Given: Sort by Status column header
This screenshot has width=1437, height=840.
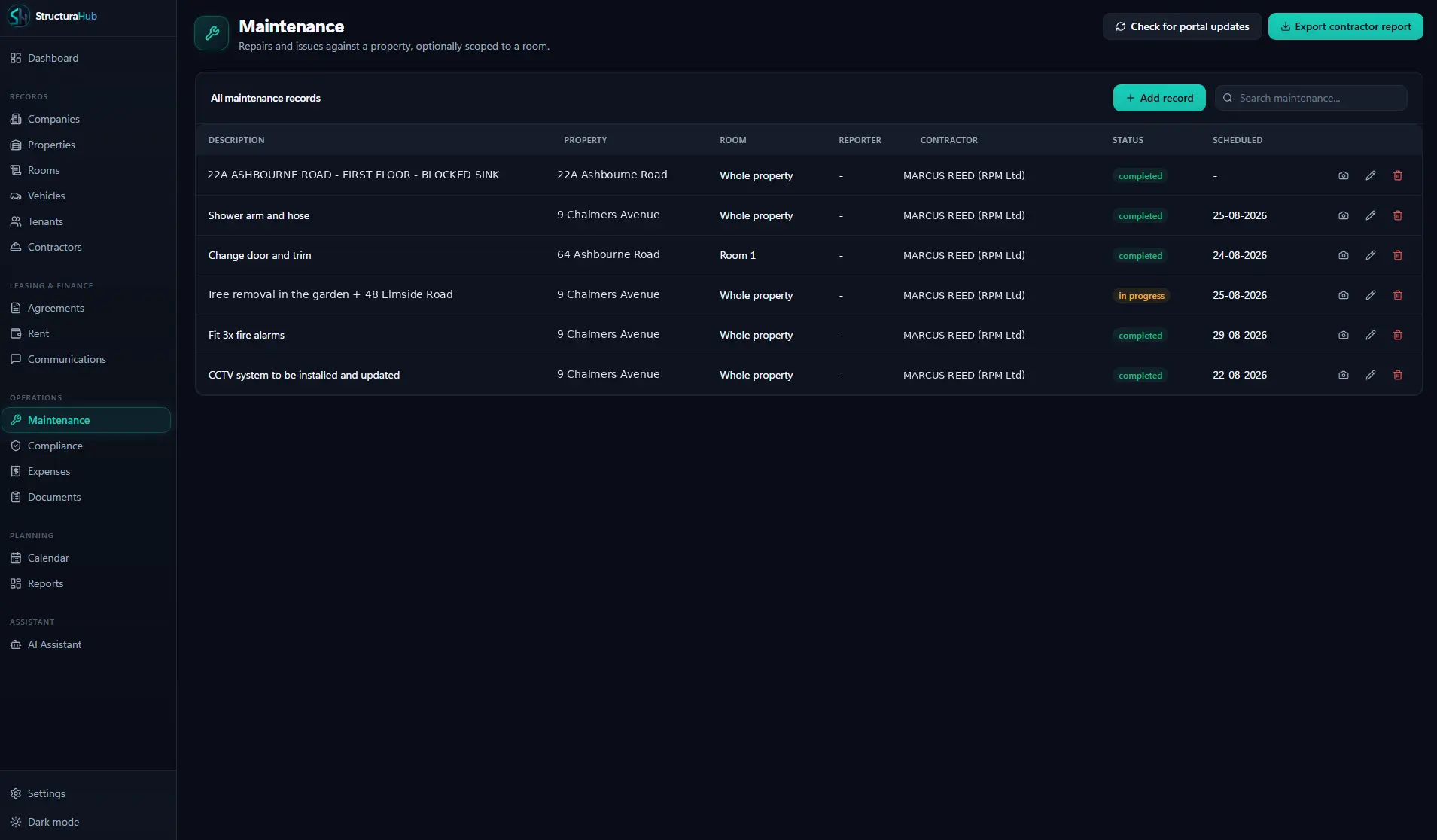Looking at the screenshot, I should [1128, 140].
